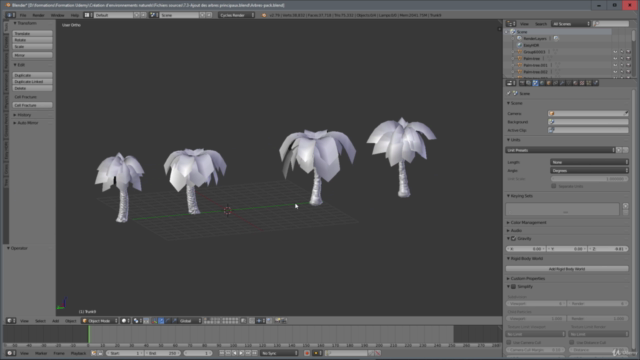Check the Use Camera Cull checkbox
The image size is (640, 360).
pos(509,342)
